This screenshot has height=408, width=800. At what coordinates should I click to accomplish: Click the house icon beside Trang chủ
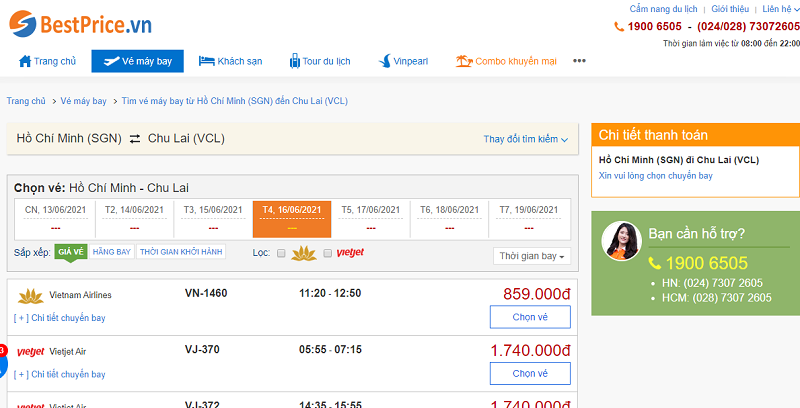pyautogui.click(x=25, y=61)
